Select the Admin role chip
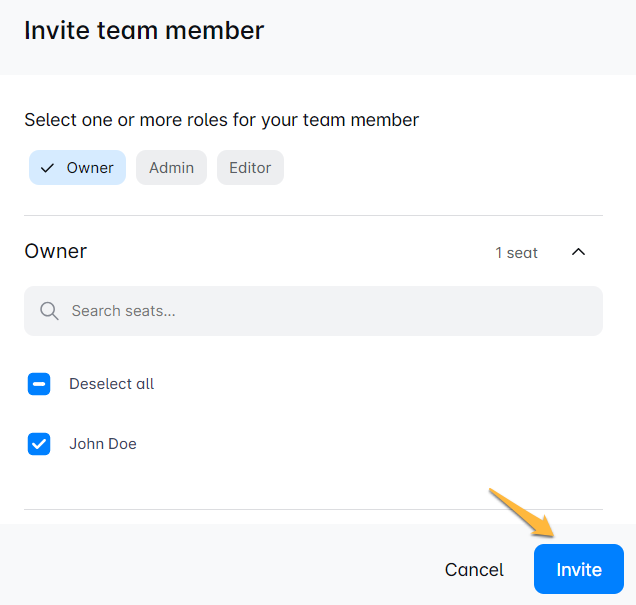The height and width of the screenshot is (605, 636). (x=171, y=168)
